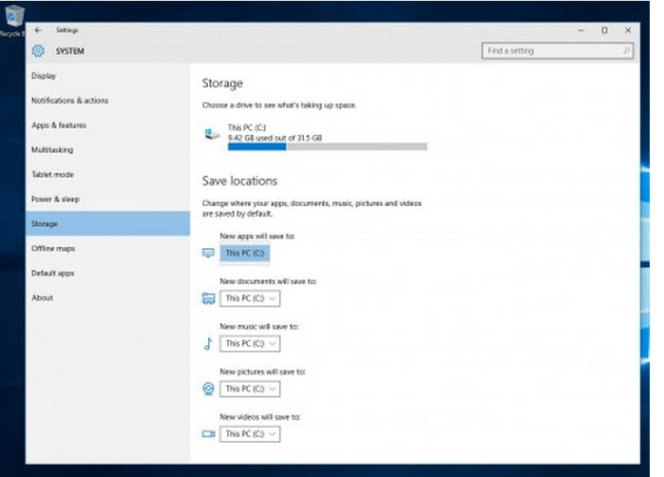
Task: Minimize the Settings window
Action: point(581,30)
